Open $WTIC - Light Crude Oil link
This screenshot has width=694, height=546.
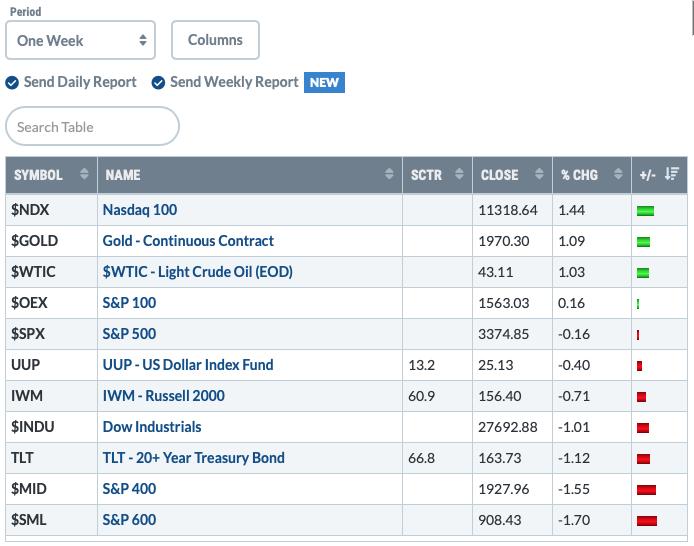[x=197, y=272]
